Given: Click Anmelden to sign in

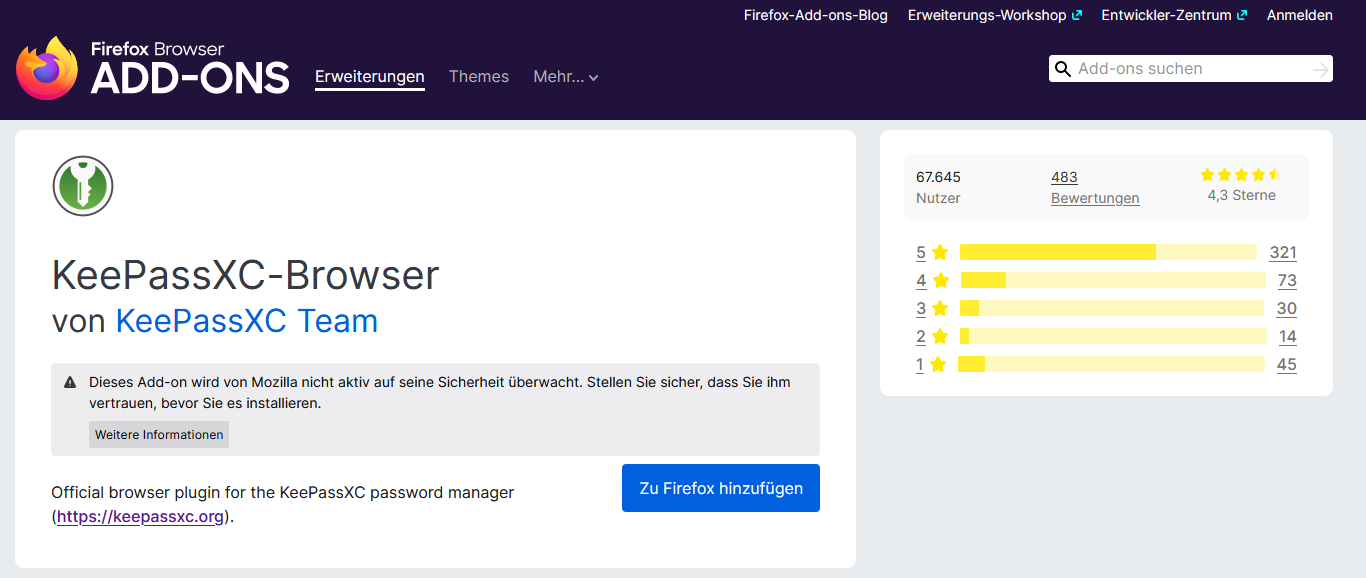Looking at the screenshot, I should click(1299, 15).
